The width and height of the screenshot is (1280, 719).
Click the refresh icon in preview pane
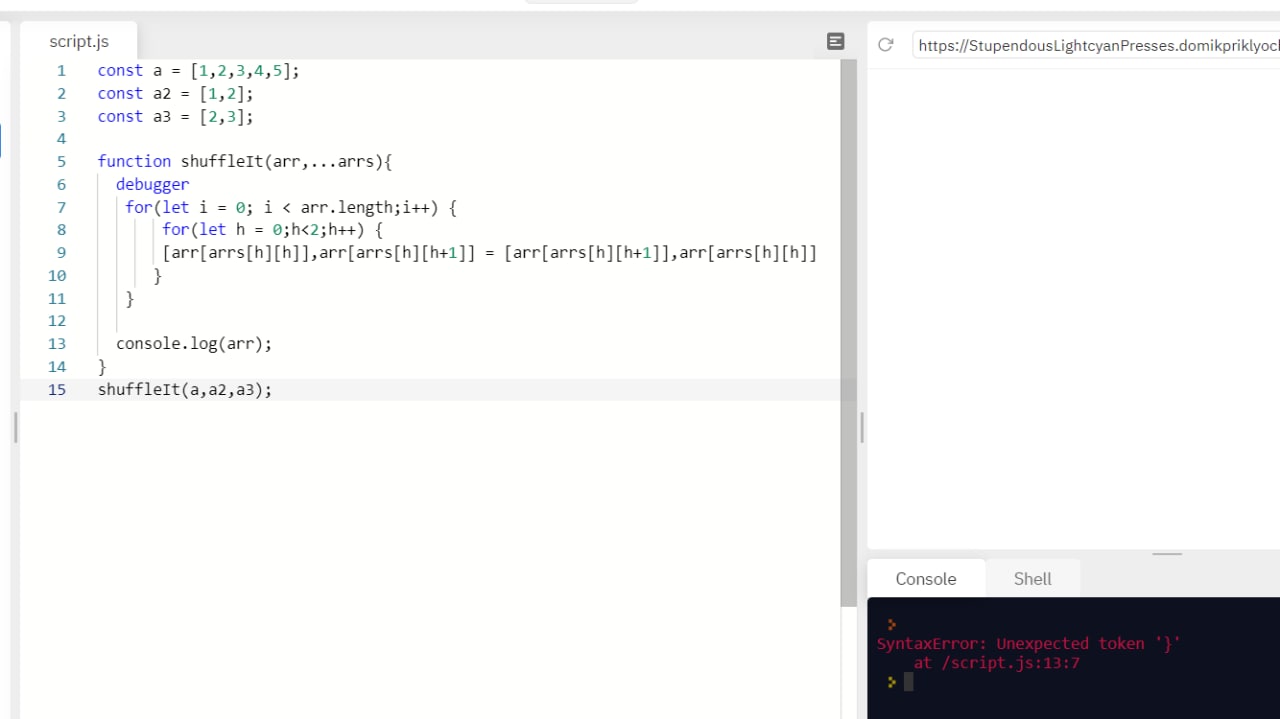coord(885,44)
